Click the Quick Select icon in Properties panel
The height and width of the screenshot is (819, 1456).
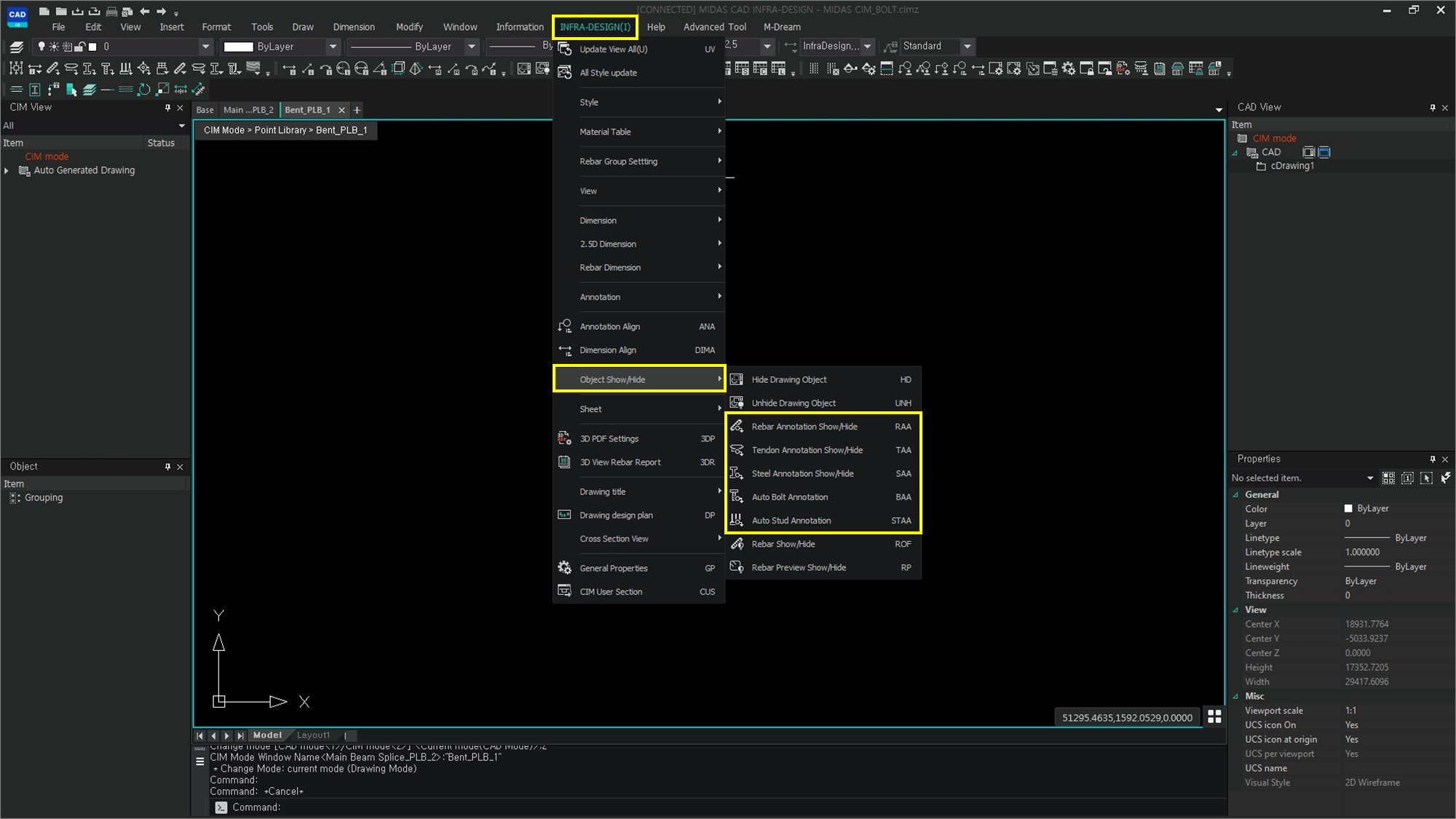1446,478
